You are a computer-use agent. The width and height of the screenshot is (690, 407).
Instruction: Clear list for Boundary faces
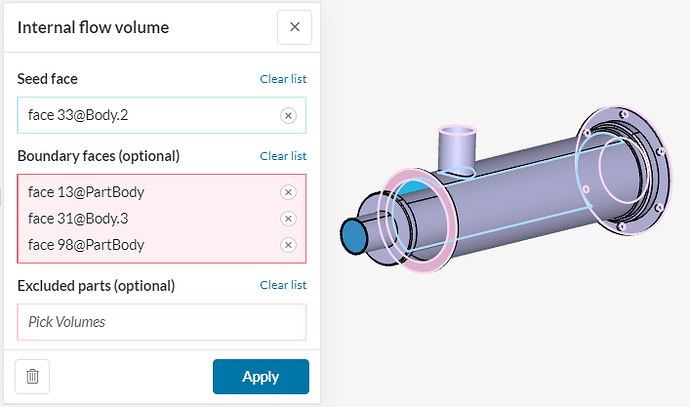(283, 156)
